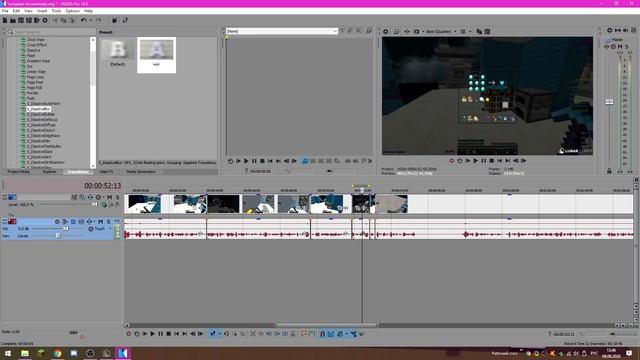Click the timeline horizontal scrollbar
Image resolution: width=640 pixels, height=360 pixels.
click(x=326, y=325)
